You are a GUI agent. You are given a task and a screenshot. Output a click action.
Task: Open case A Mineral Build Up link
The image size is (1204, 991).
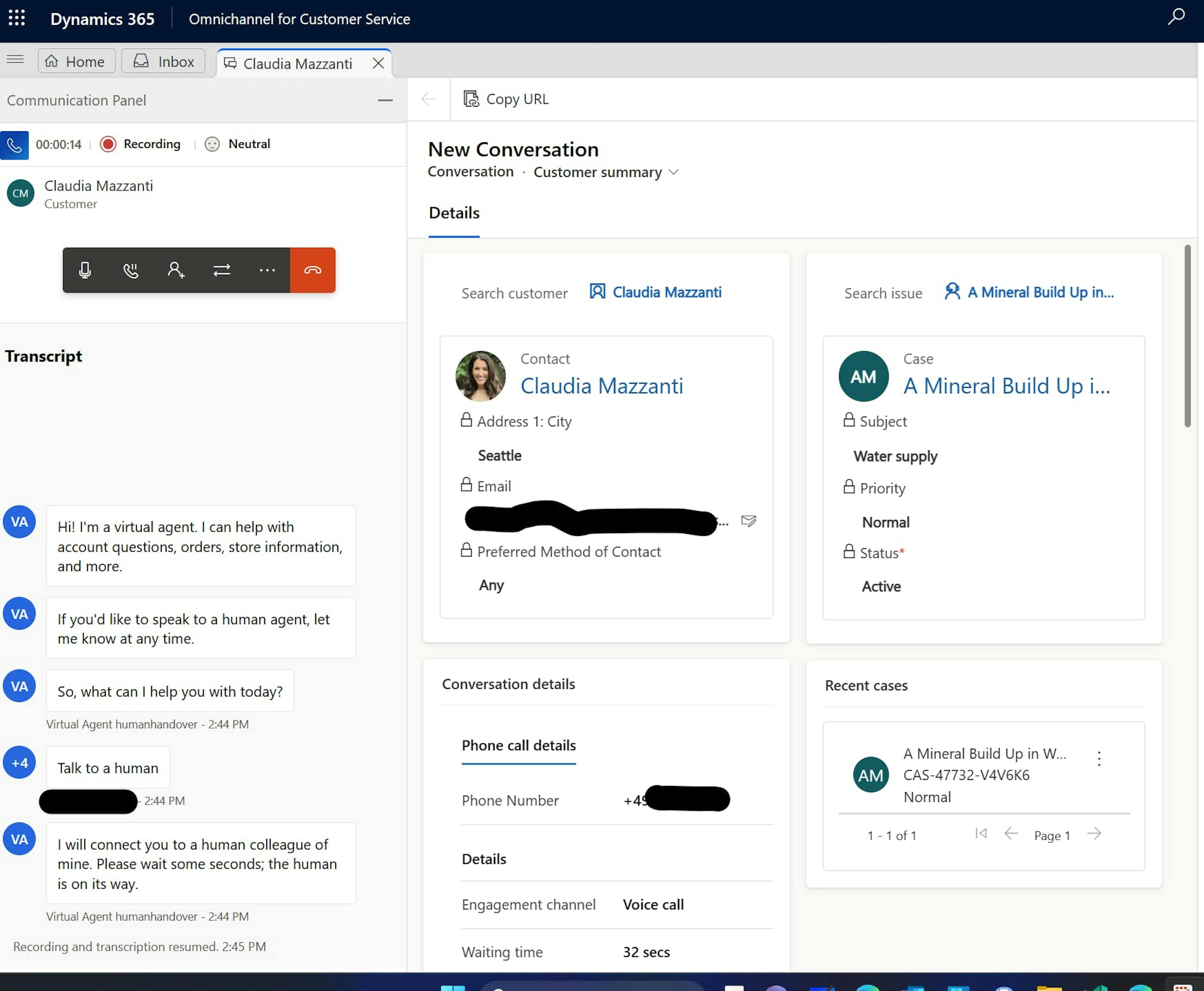1005,385
